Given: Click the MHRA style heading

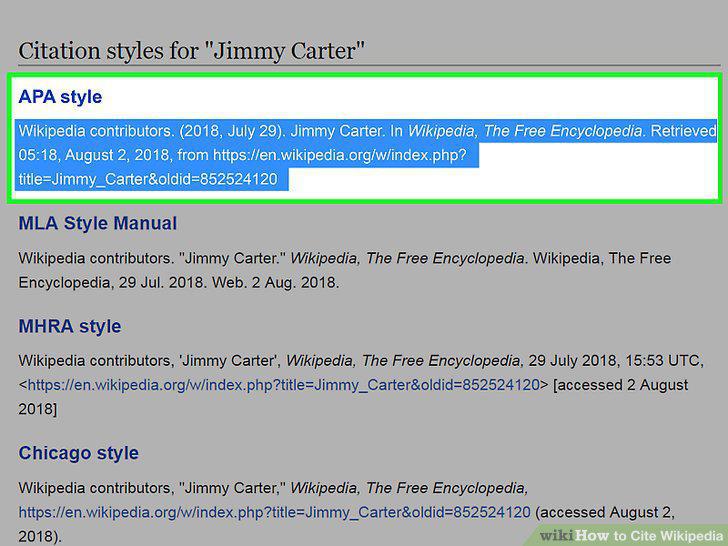Looking at the screenshot, I should [70, 326].
